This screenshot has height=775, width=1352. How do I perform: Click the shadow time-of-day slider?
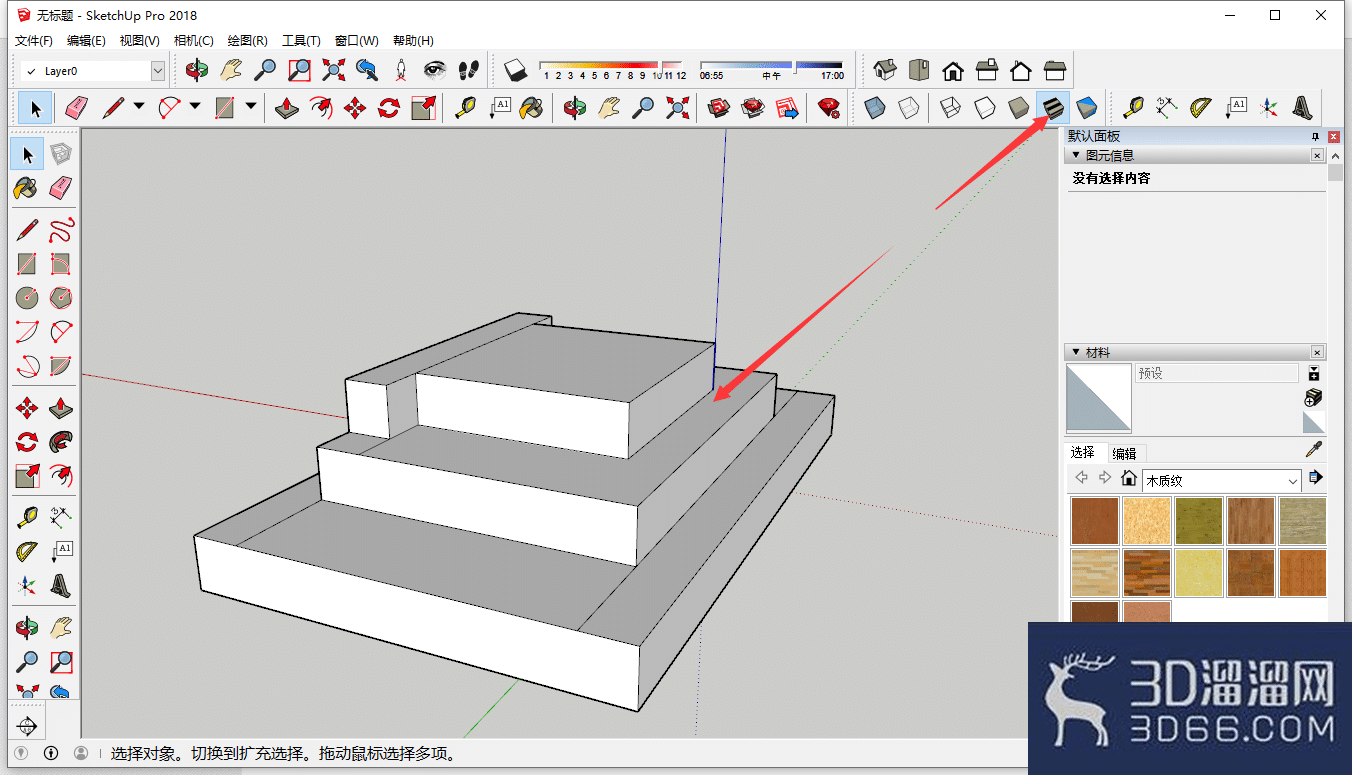(771, 68)
